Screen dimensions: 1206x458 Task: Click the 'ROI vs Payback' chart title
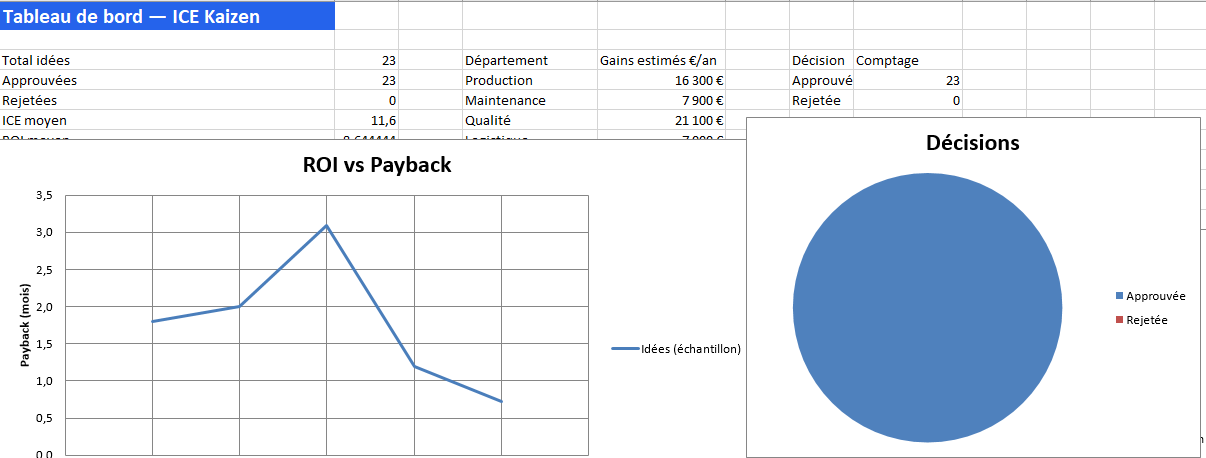377,165
